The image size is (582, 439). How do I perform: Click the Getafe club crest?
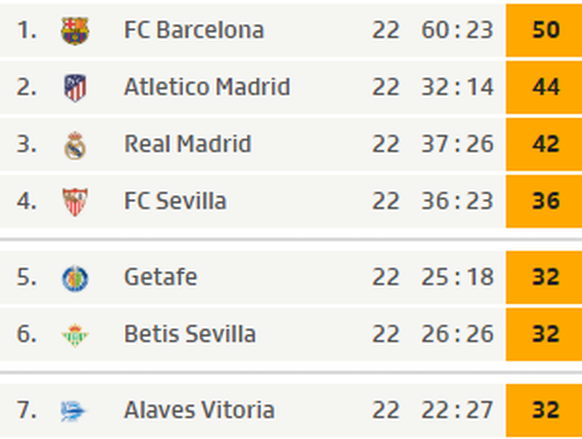point(75,278)
